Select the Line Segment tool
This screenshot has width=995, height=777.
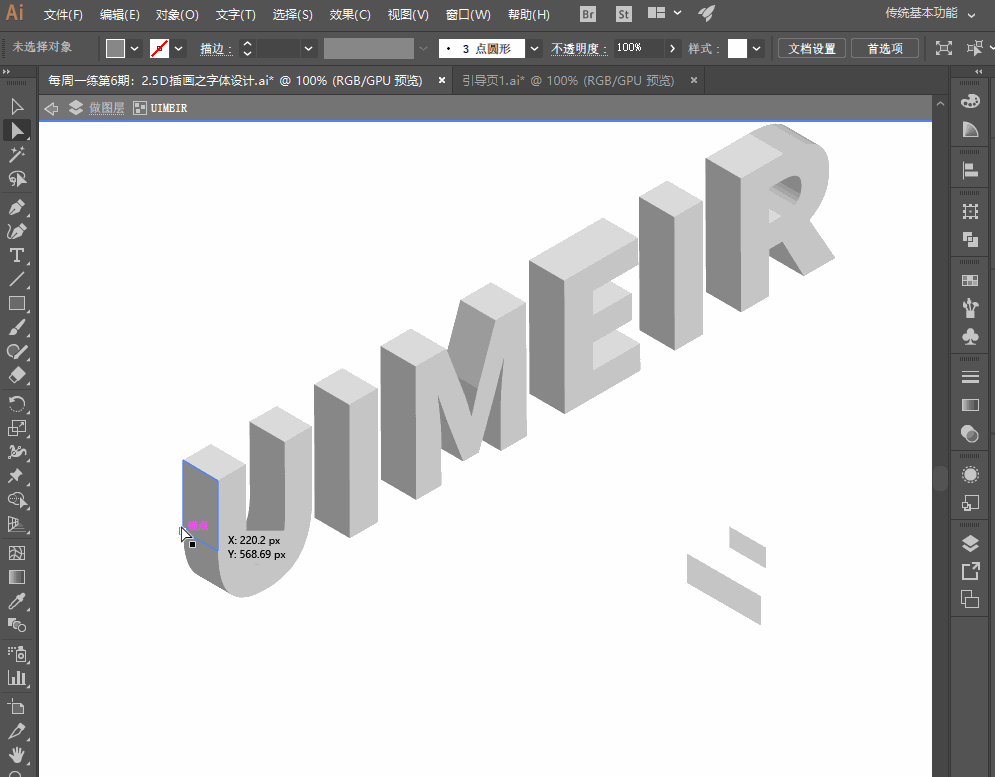pos(17,279)
